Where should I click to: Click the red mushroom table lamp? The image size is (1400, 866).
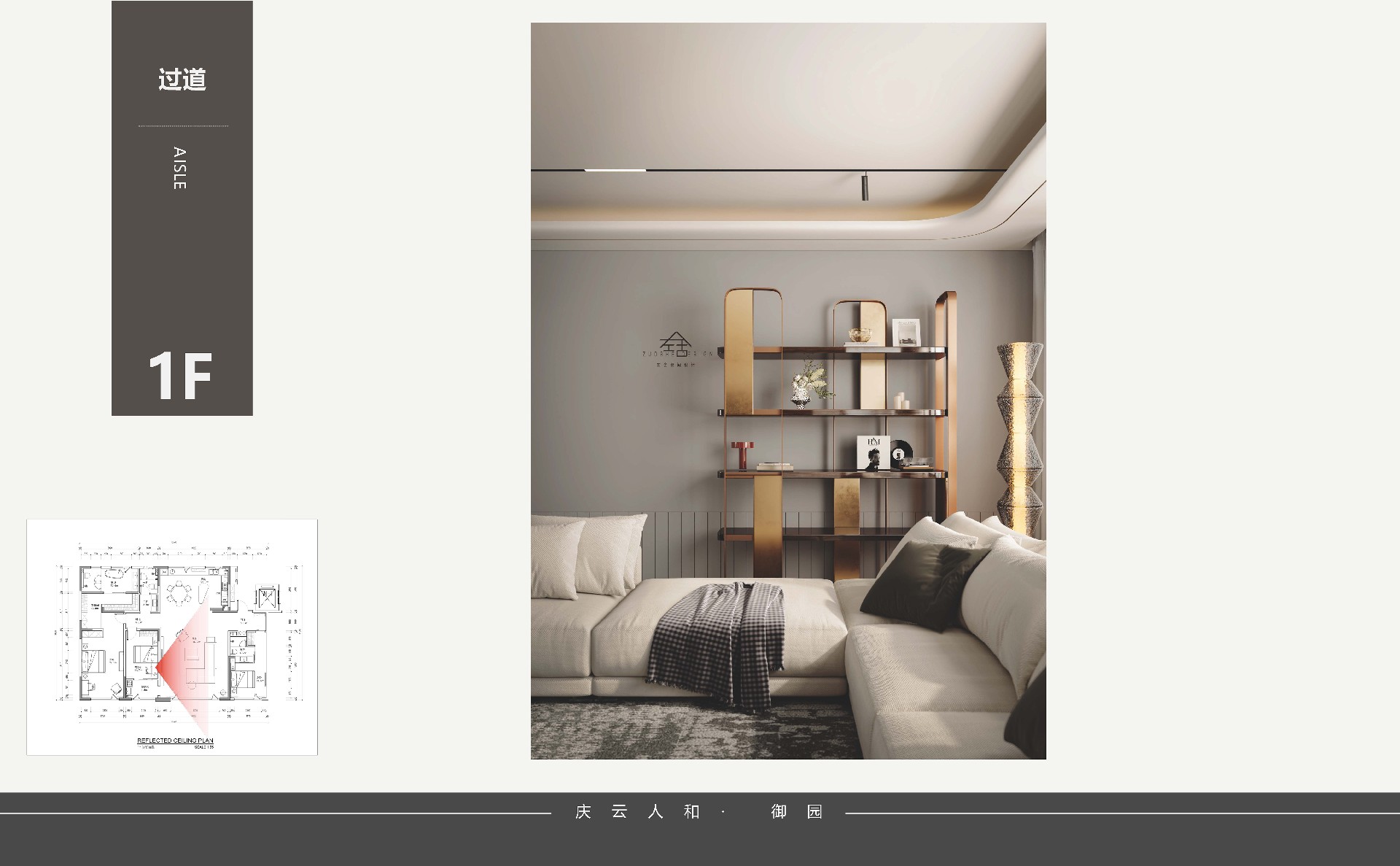pyautogui.click(x=743, y=454)
